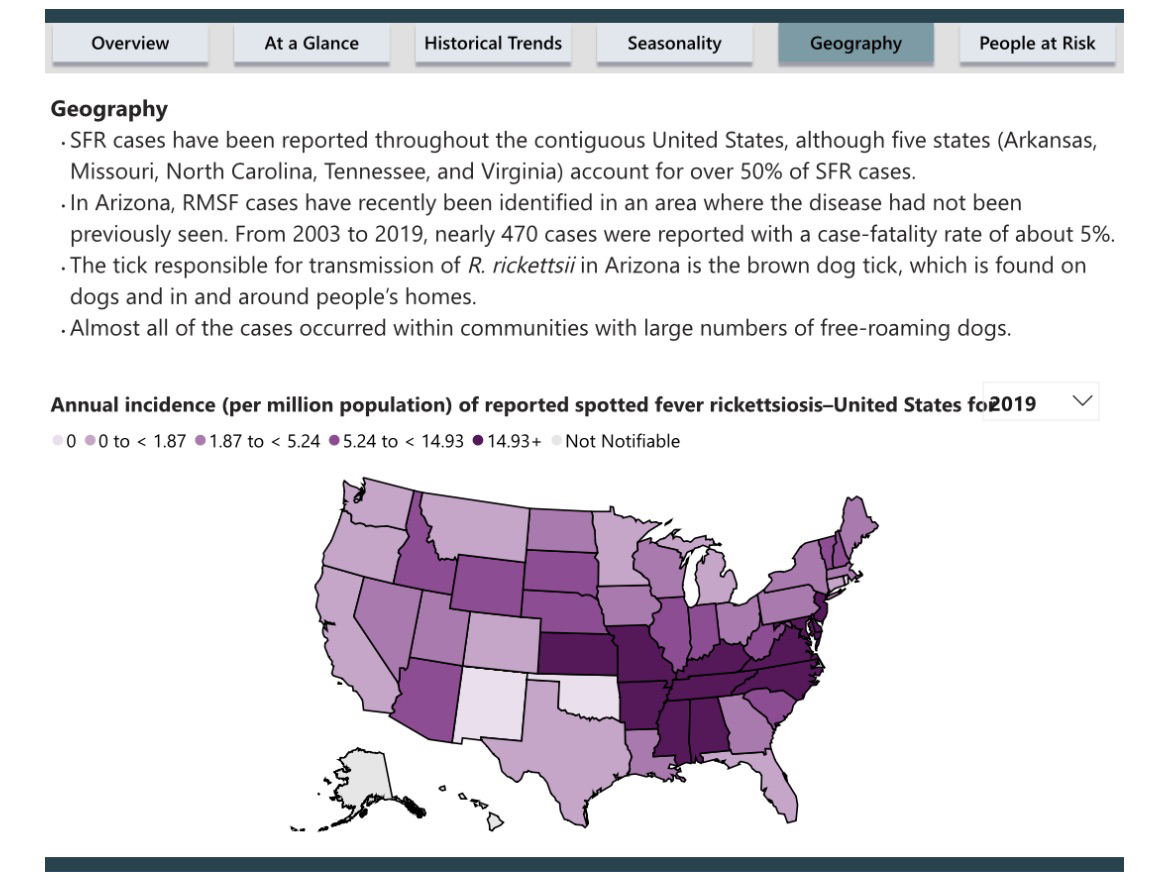Click the 'Not Notifiable' legend dot
Image resolution: width=1170 pixels, height=889 pixels.
[556, 441]
